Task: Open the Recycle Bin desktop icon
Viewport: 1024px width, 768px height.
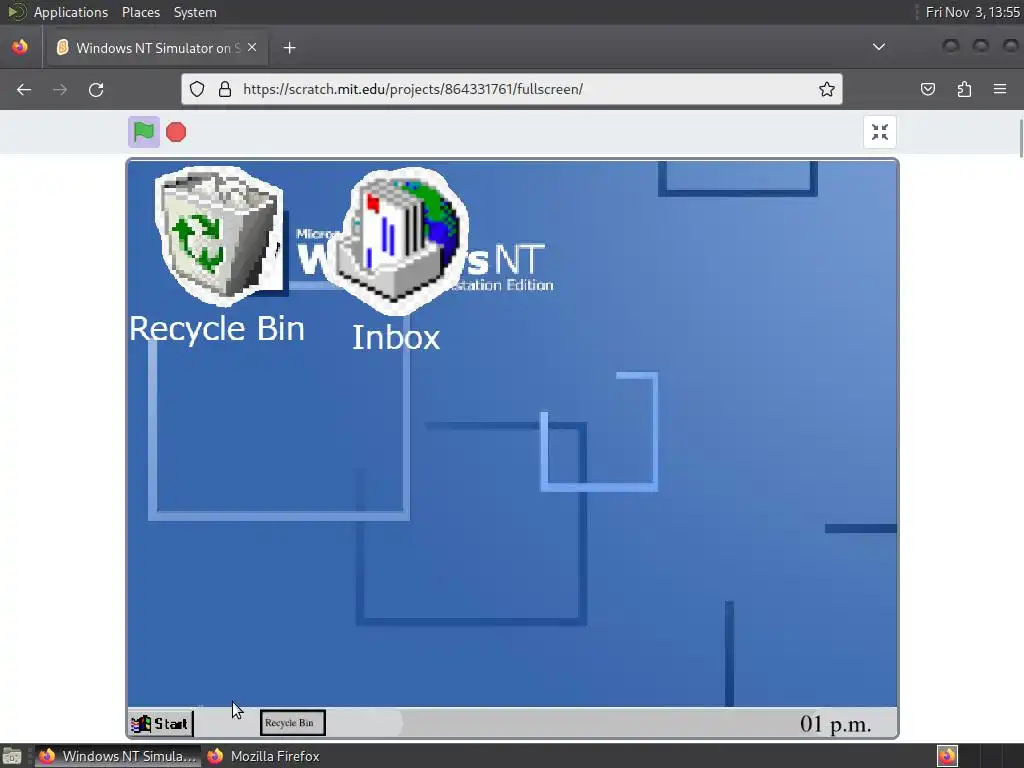Action: coord(219,235)
